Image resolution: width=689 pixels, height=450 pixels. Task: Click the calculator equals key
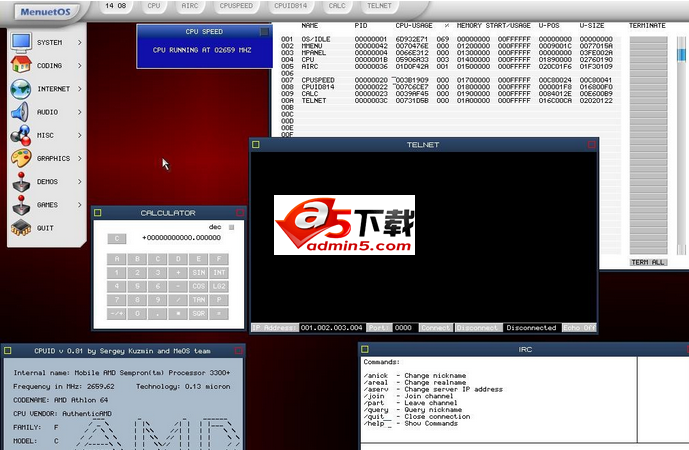coord(219,314)
